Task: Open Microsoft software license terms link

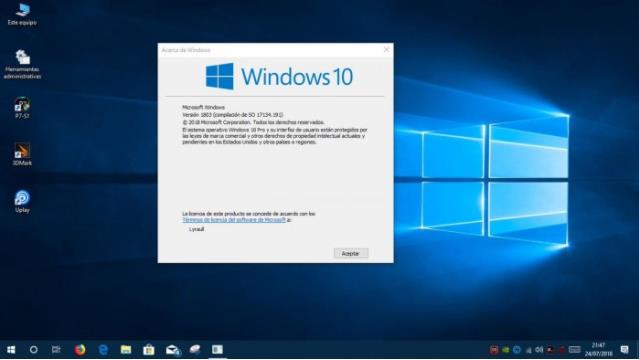Action: coord(234,220)
